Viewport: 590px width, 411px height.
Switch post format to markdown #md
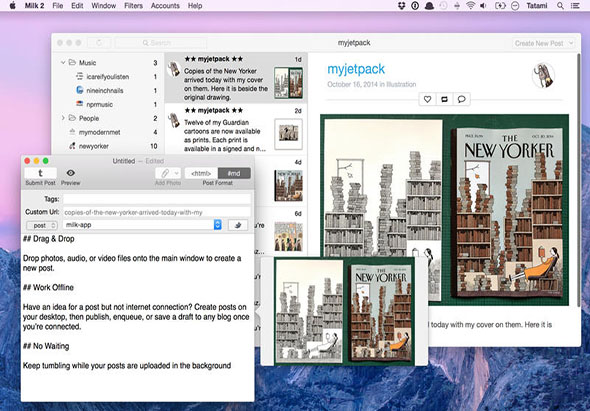234,173
